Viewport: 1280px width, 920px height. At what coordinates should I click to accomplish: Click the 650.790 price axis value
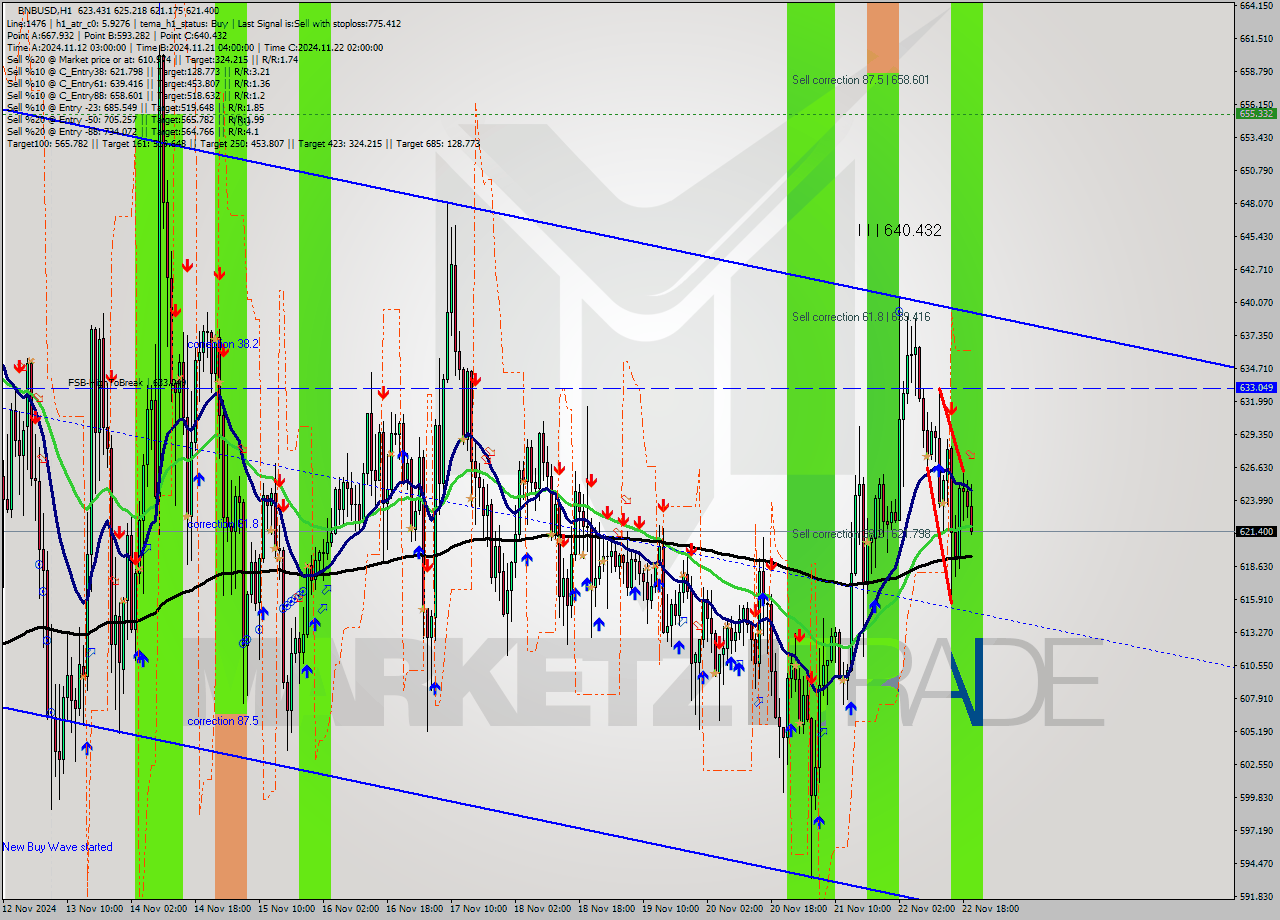[1256, 170]
